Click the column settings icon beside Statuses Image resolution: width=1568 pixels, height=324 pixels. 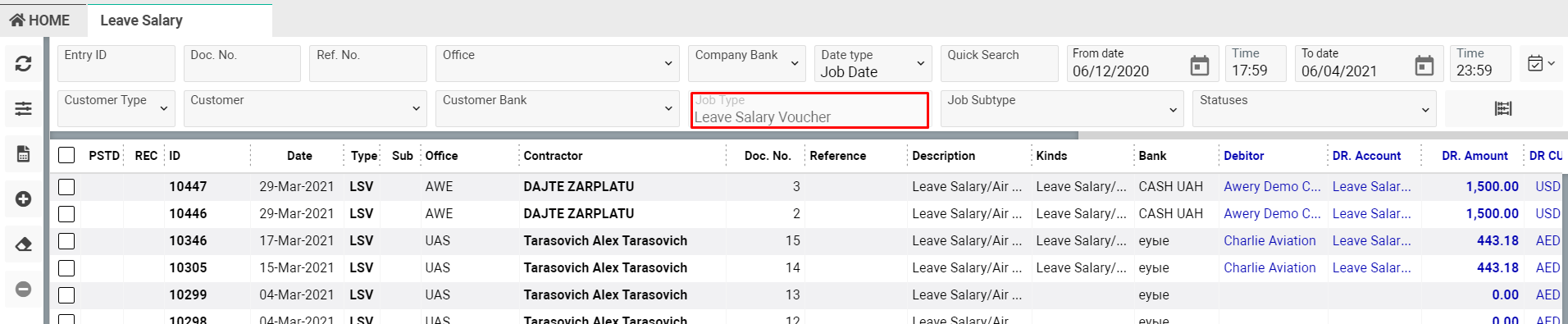click(1503, 108)
